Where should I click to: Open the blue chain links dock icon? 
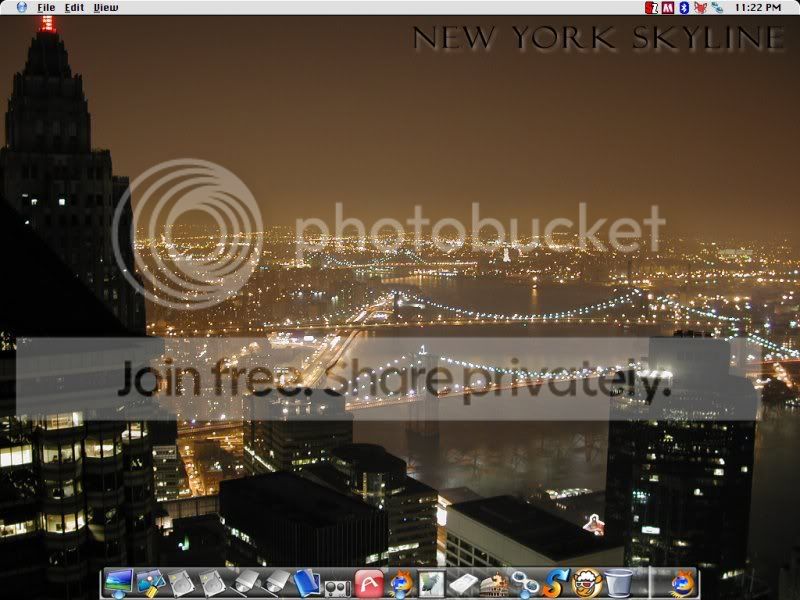tap(525, 582)
